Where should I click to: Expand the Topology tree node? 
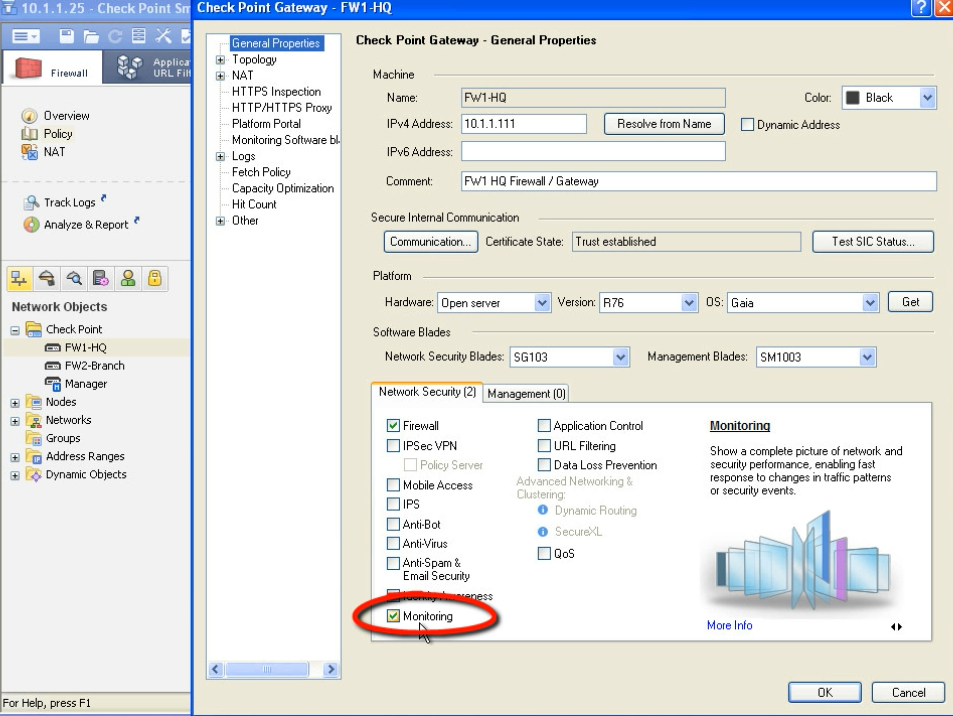(x=220, y=60)
